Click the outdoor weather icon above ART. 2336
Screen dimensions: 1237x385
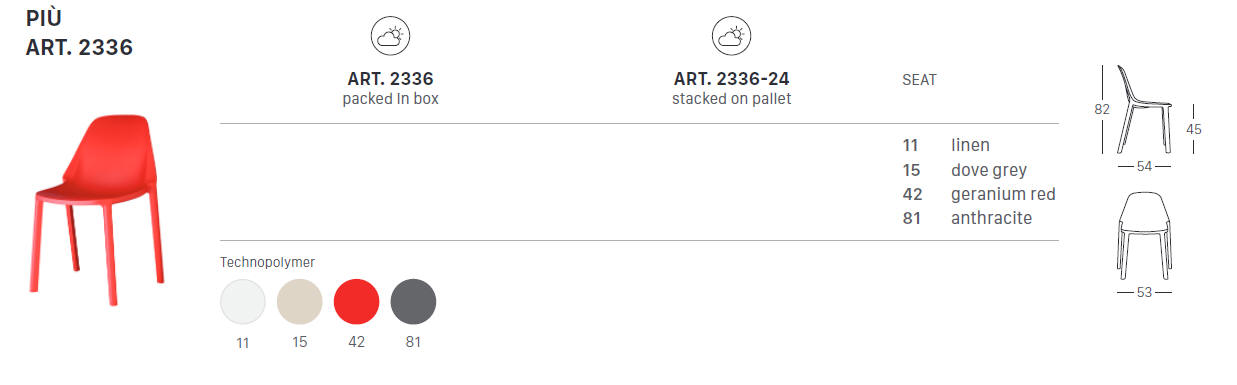[x=390, y=37]
